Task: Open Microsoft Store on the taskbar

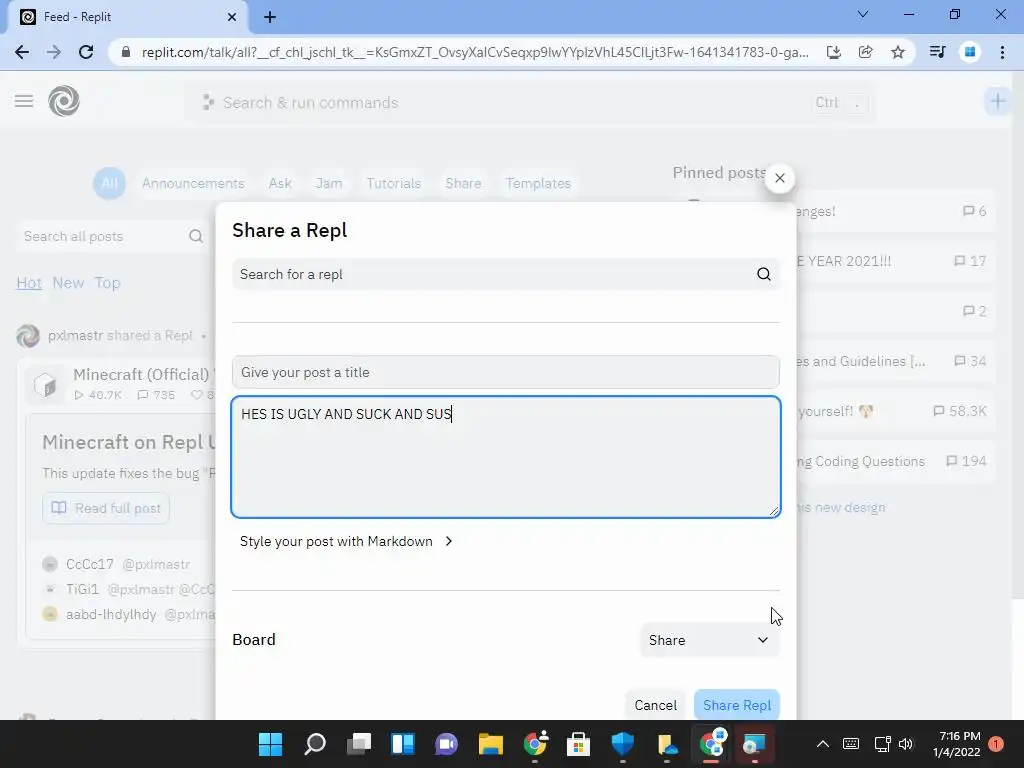Action: click(578, 744)
